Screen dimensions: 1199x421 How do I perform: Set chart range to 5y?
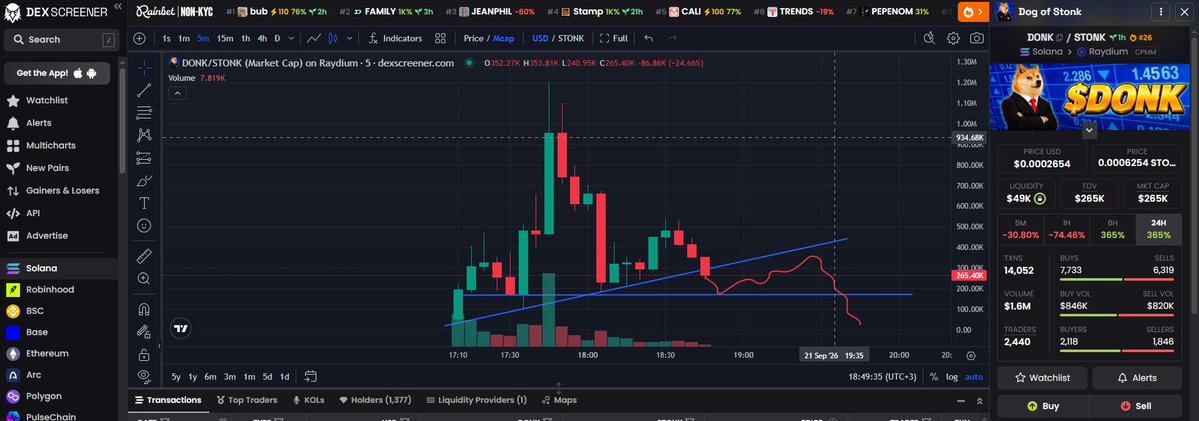176,377
